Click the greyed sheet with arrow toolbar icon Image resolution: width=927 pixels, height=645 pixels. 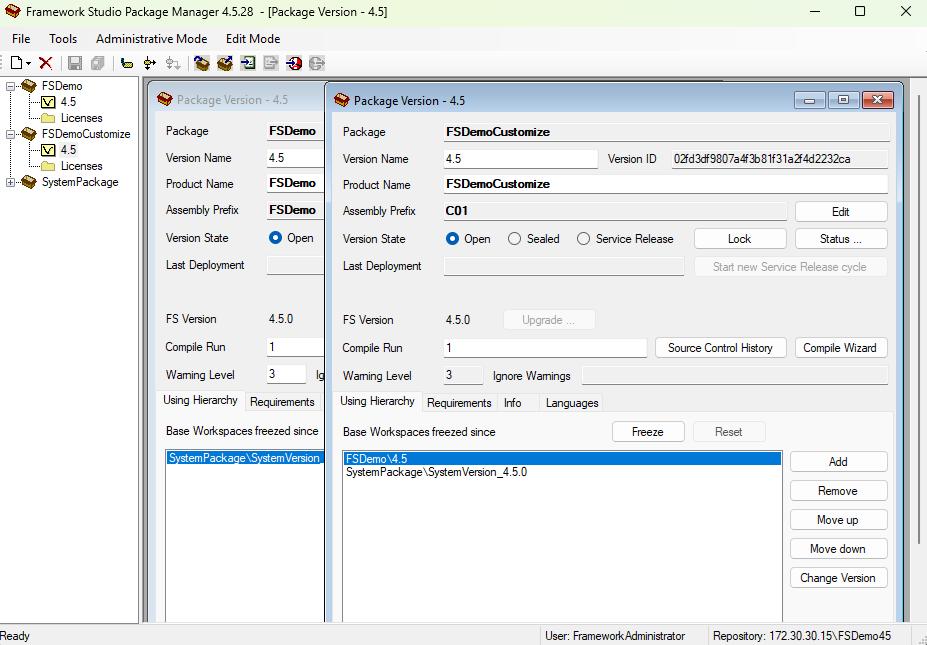271,63
